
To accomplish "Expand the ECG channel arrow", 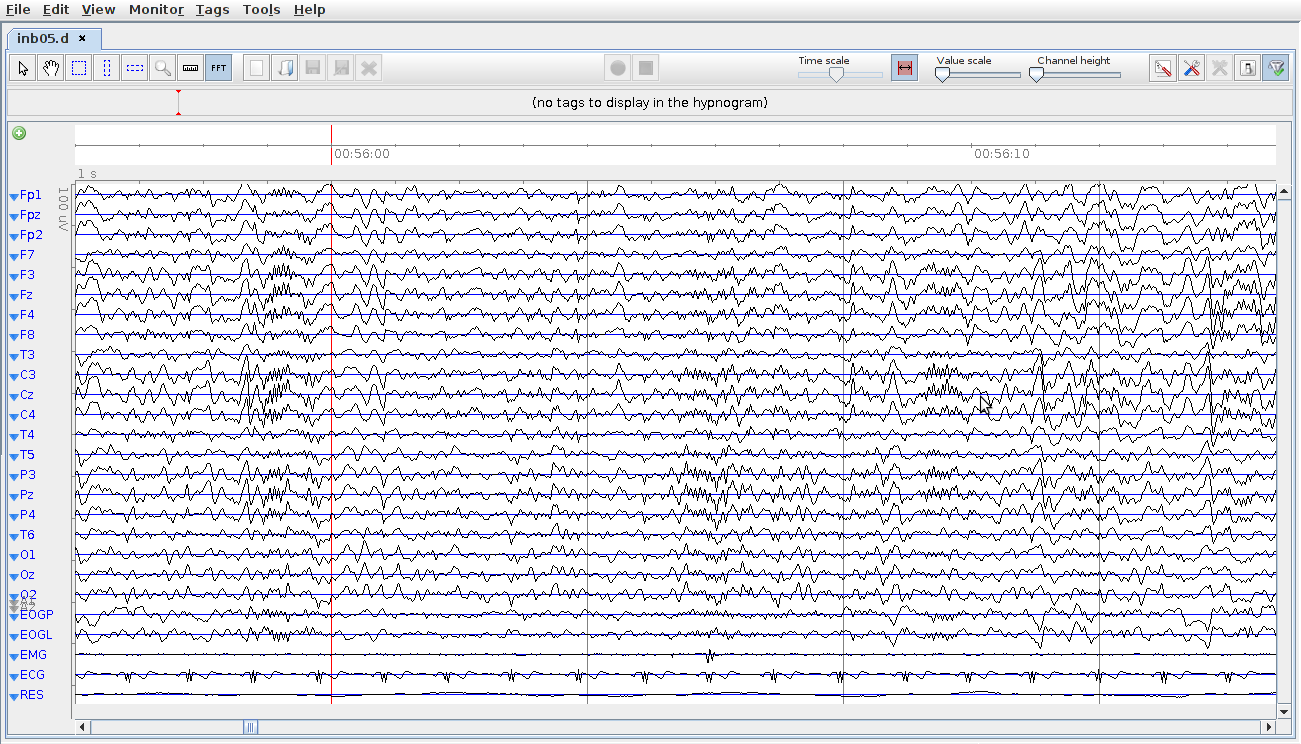I will click(14, 676).
